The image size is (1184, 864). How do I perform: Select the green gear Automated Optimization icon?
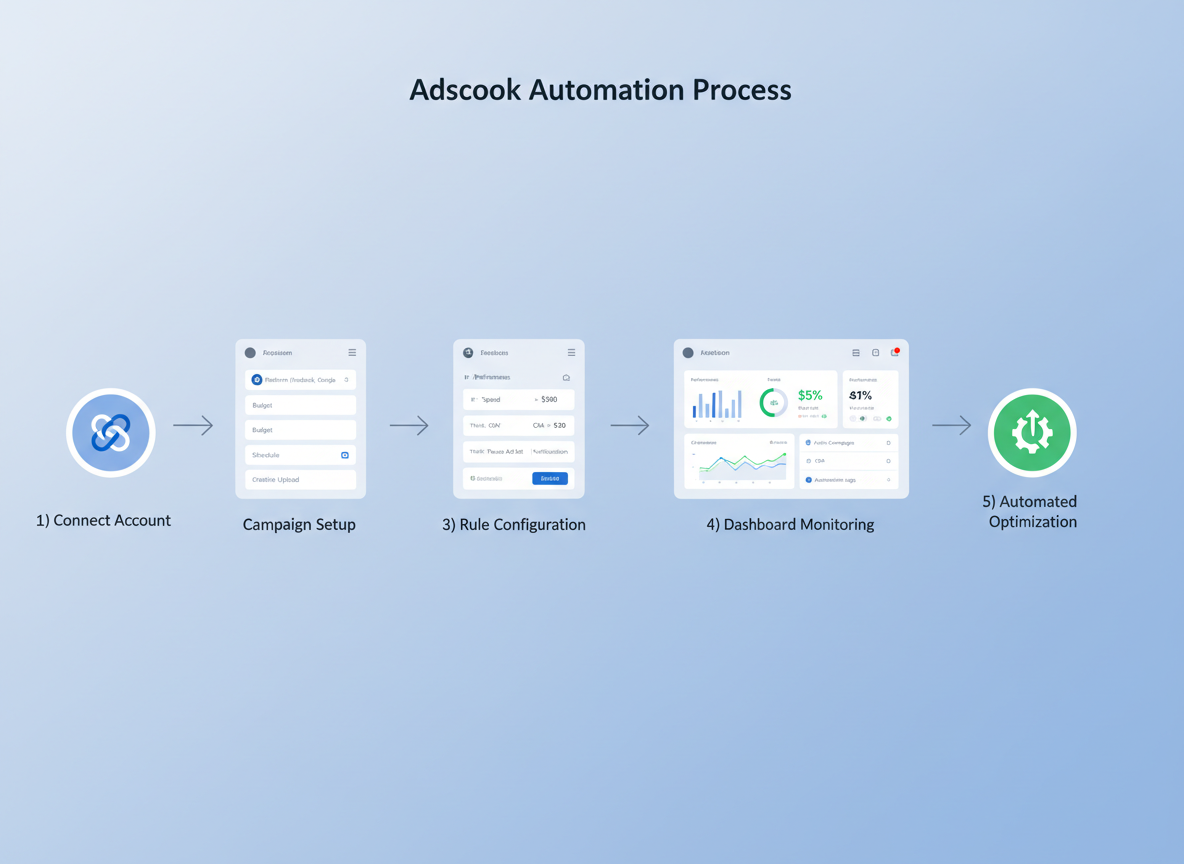click(1031, 432)
